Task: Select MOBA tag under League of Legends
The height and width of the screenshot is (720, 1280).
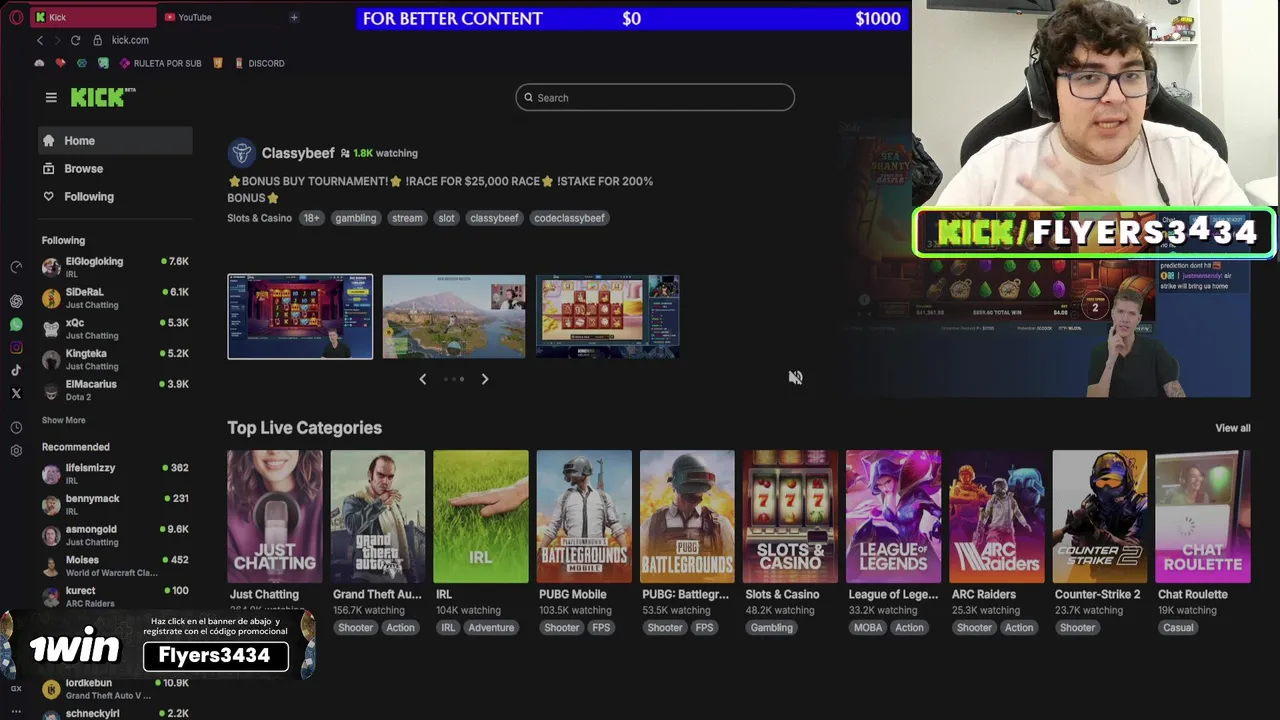Action: pyautogui.click(x=867, y=628)
